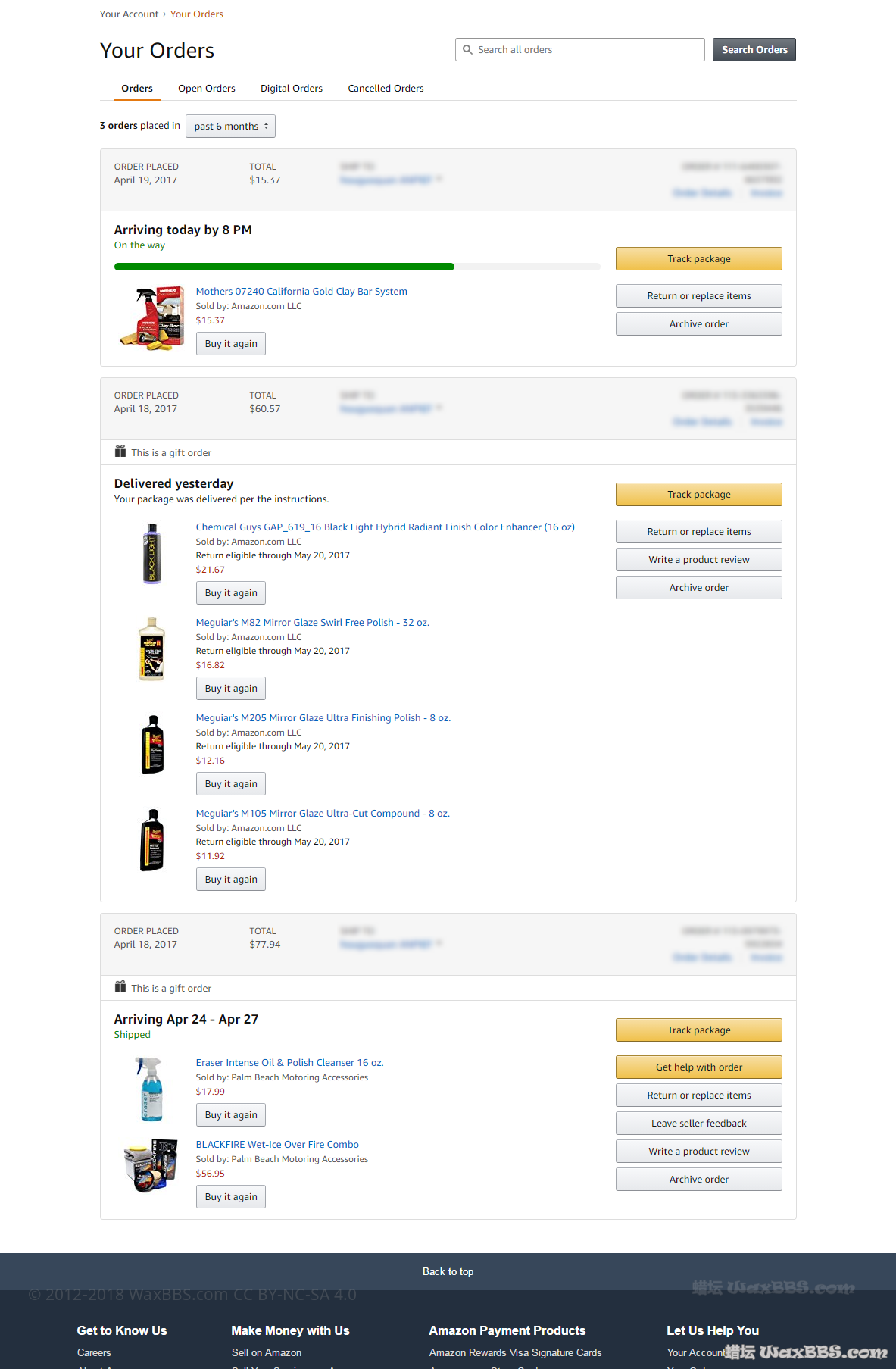This screenshot has width=896, height=1369.
Task: Click the green delivery progress bar
Action: click(x=284, y=267)
